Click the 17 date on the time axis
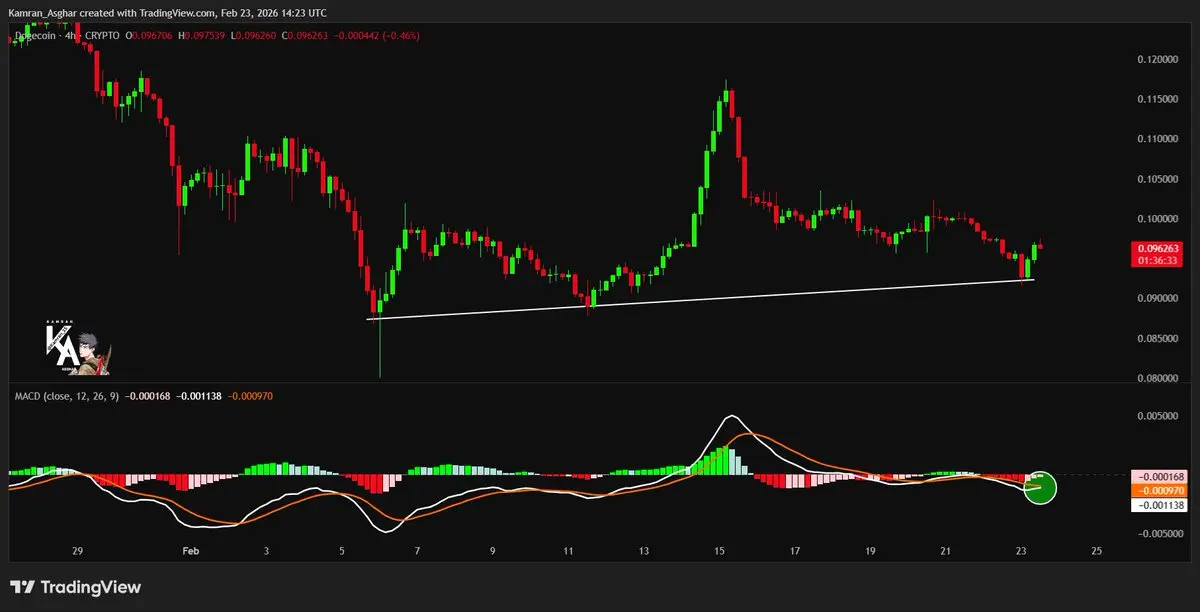Image resolution: width=1200 pixels, height=612 pixels. tap(795, 551)
